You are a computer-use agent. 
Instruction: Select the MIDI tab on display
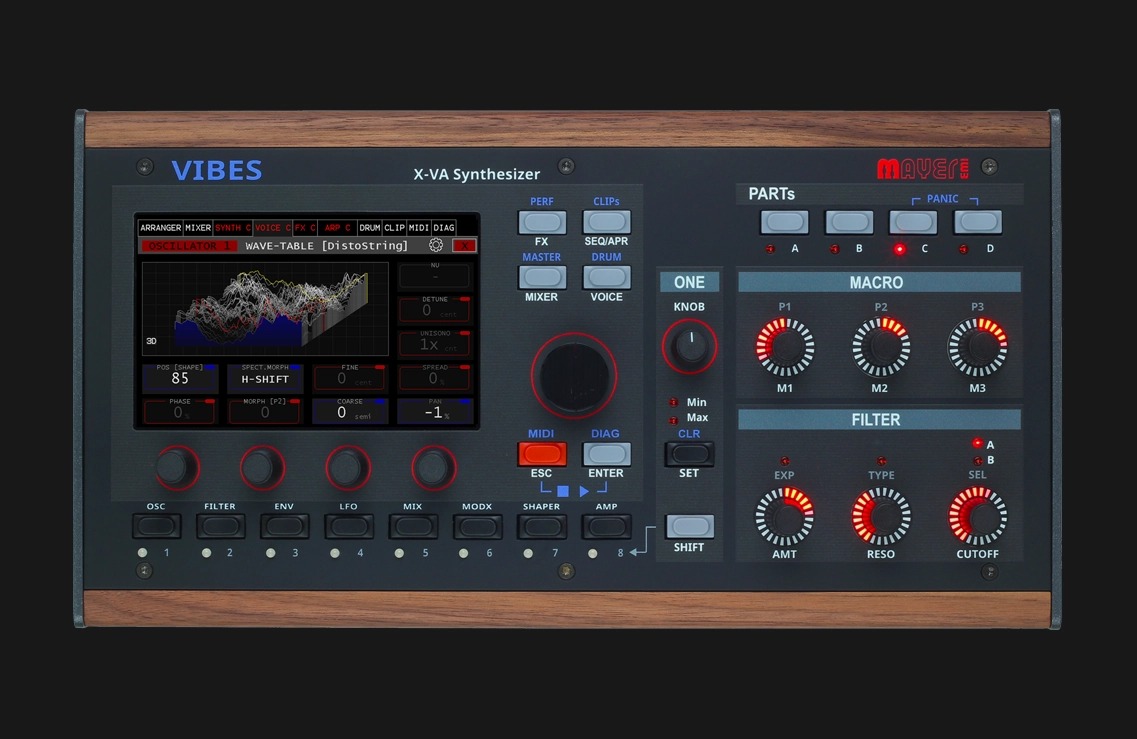(x=418, y=228)
